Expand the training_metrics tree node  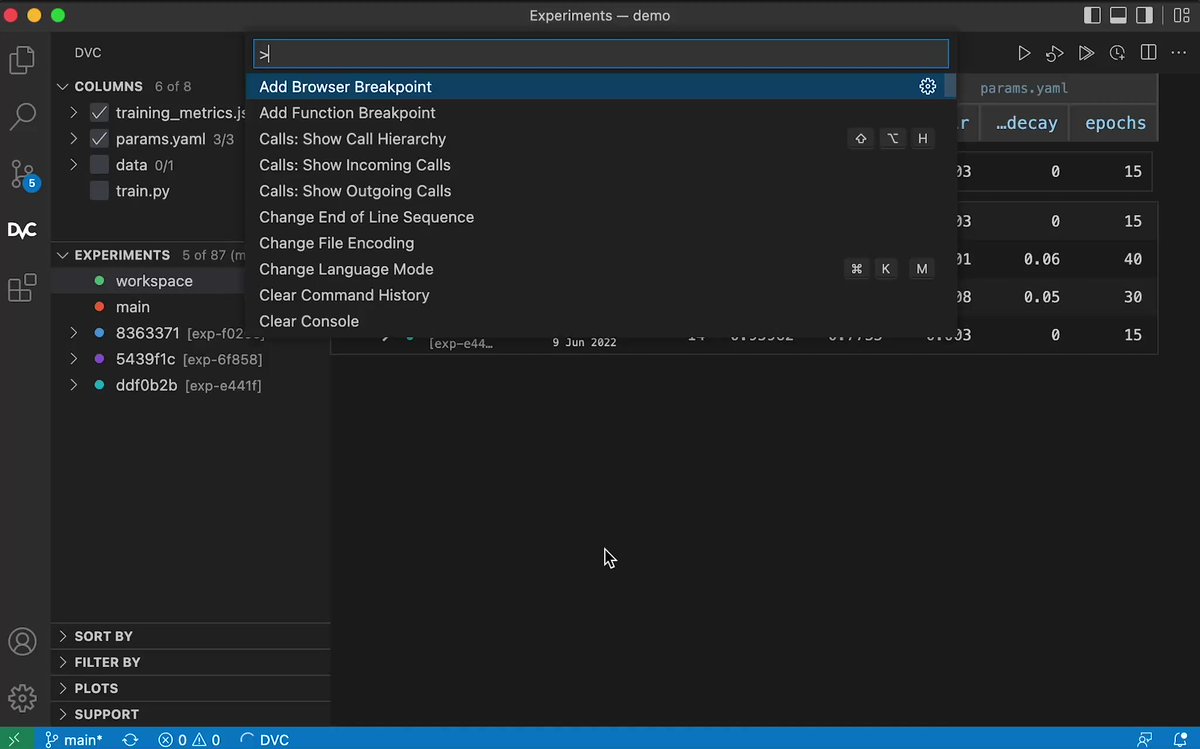[74, 113]
